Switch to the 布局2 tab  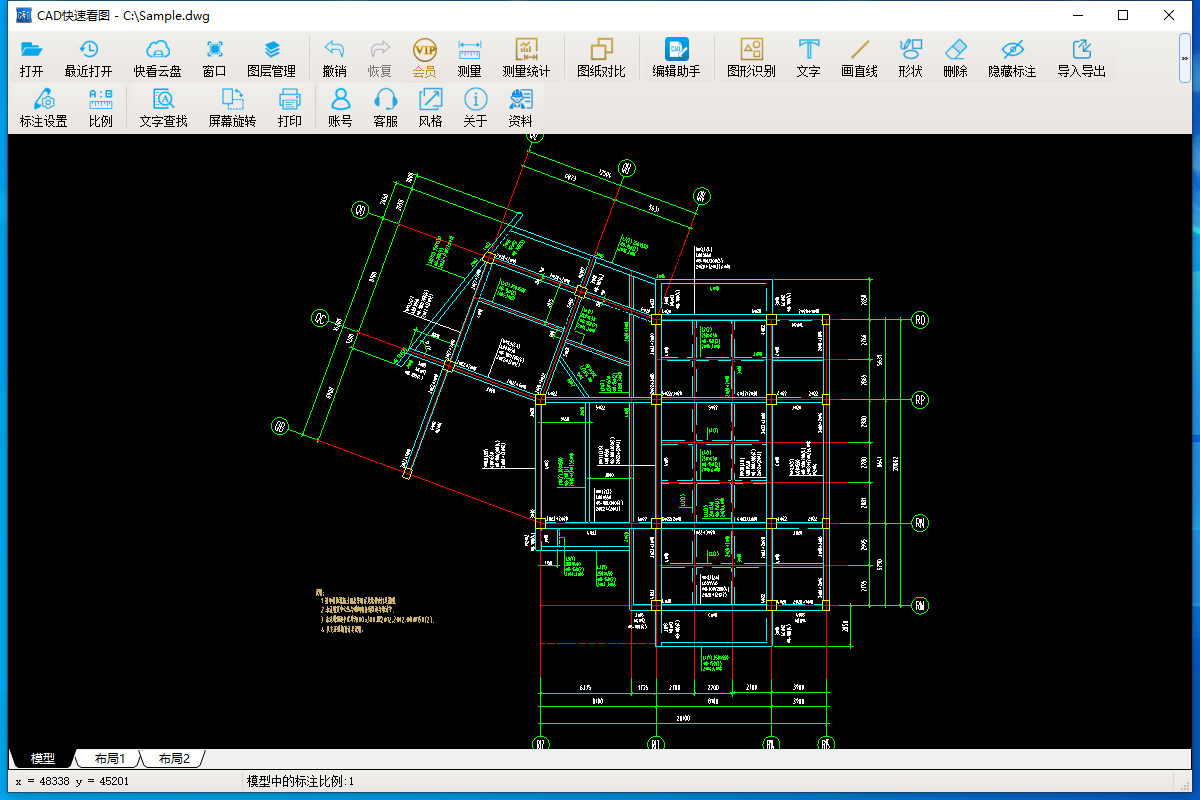tap(174, 759)
